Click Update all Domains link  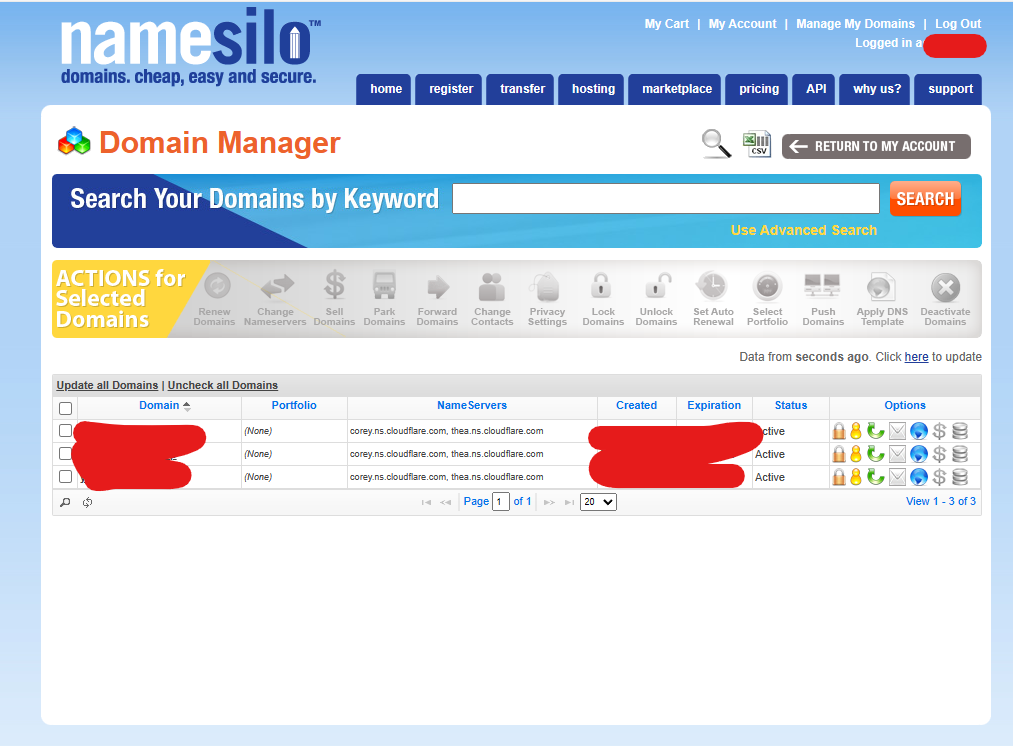click(107, 386)
